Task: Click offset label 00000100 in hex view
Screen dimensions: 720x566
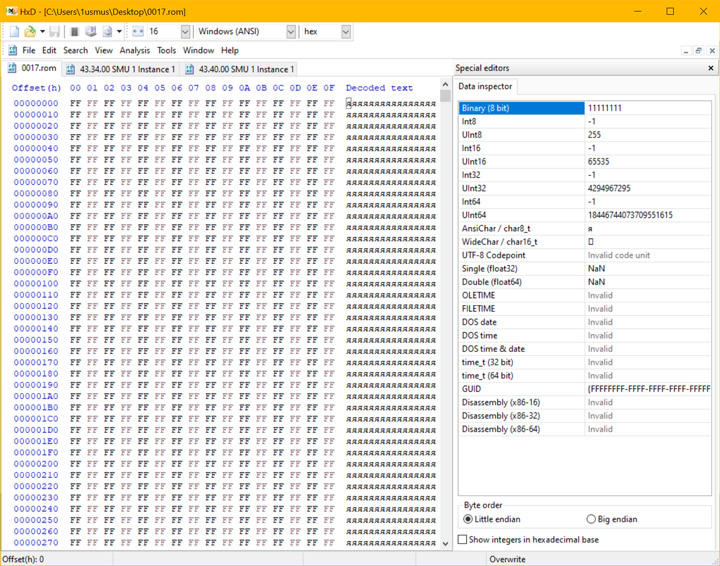Action: pos(36,283)
